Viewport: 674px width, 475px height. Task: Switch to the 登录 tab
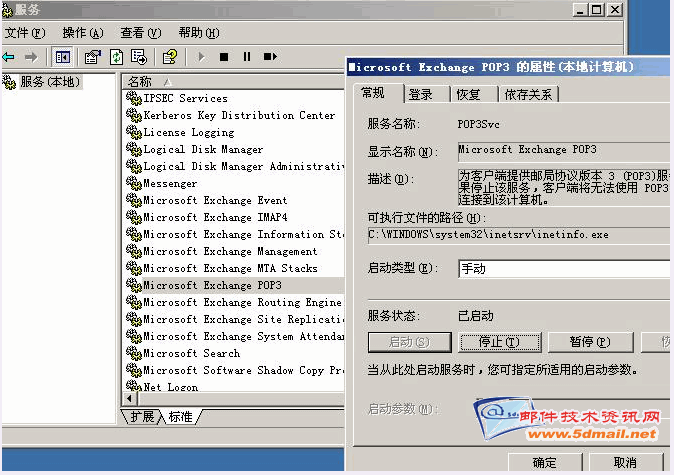pos(421,95)
